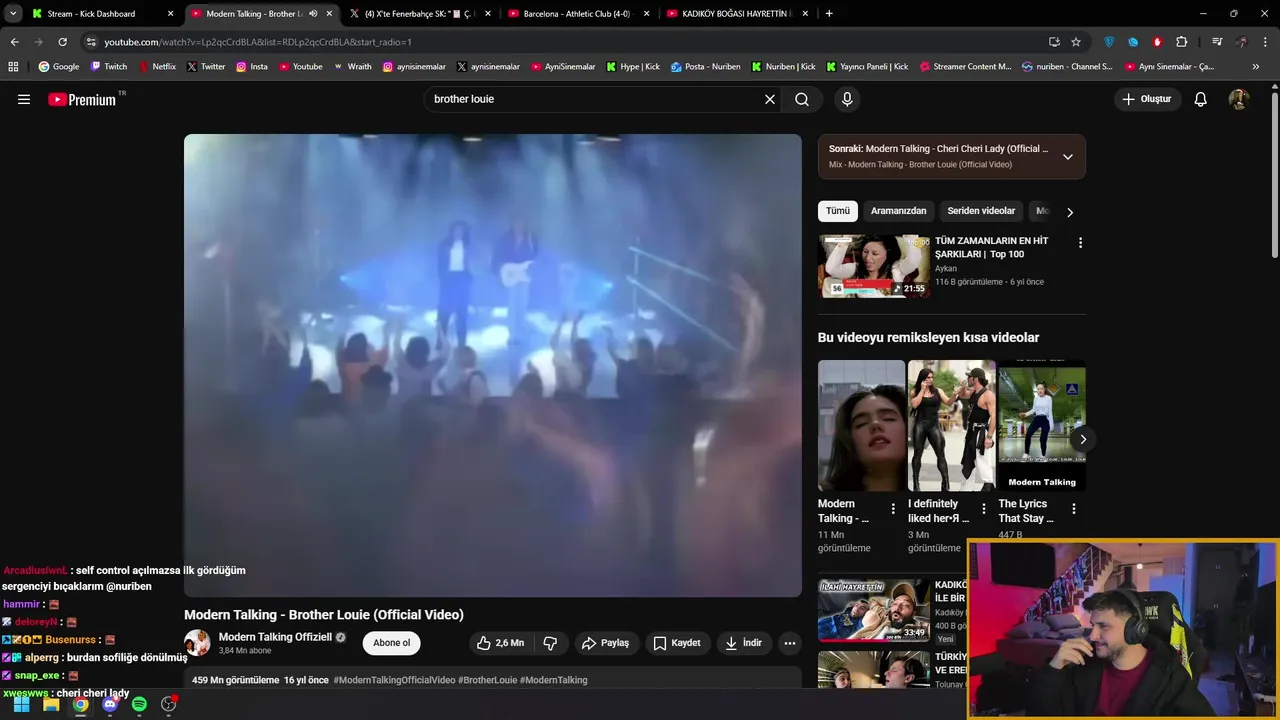Click the Abone ol subscribe button

tap(391, 643)
